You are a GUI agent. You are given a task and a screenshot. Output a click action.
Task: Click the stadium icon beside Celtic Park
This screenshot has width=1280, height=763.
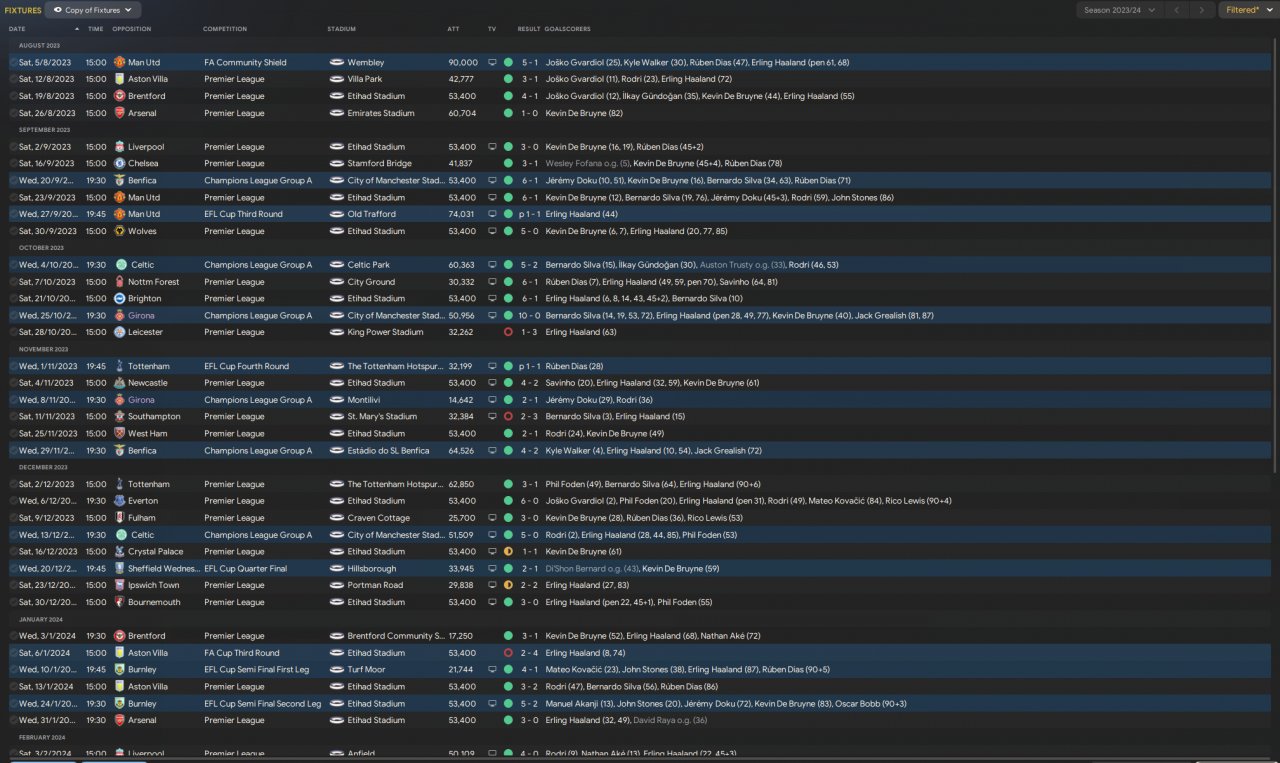pos(337,265)
